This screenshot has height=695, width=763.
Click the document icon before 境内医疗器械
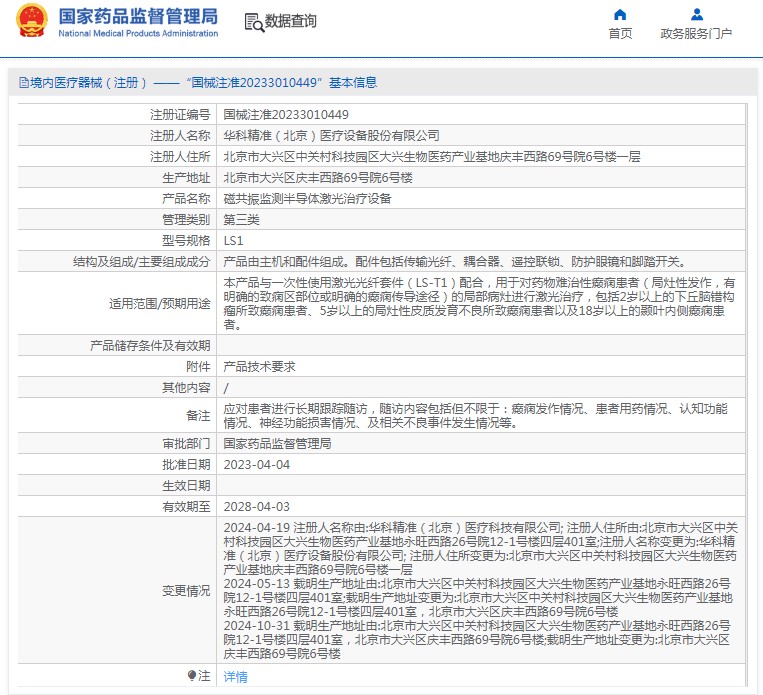click(x=22, y=83)
